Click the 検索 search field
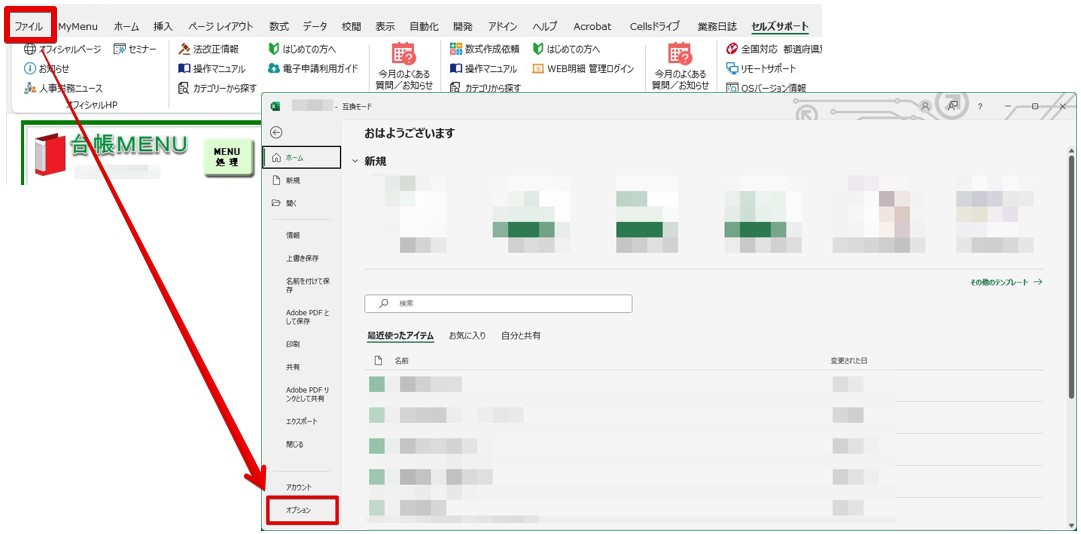1081x534 pixels. [x=498, y=303]
